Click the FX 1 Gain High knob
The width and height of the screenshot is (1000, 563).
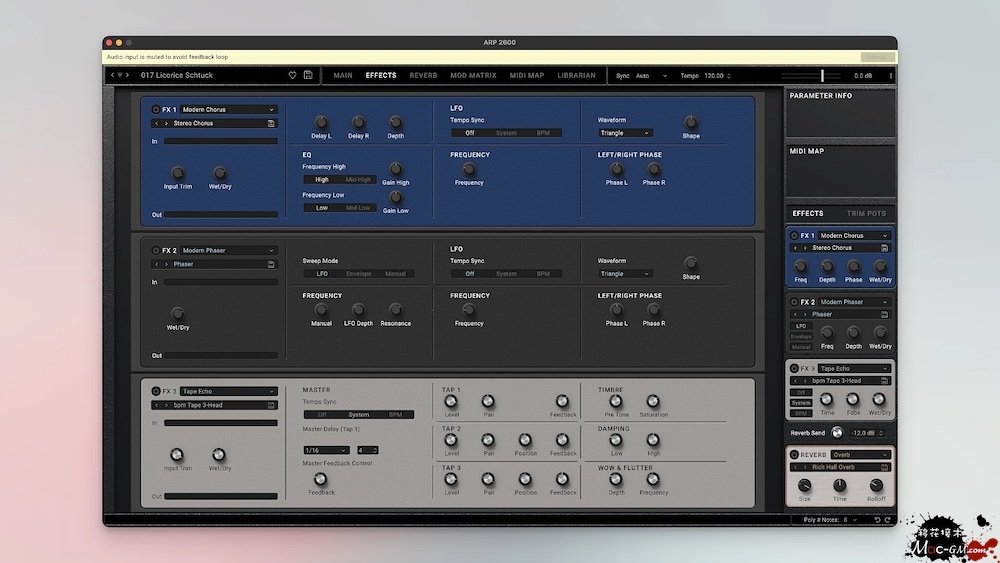pos(395,169)
